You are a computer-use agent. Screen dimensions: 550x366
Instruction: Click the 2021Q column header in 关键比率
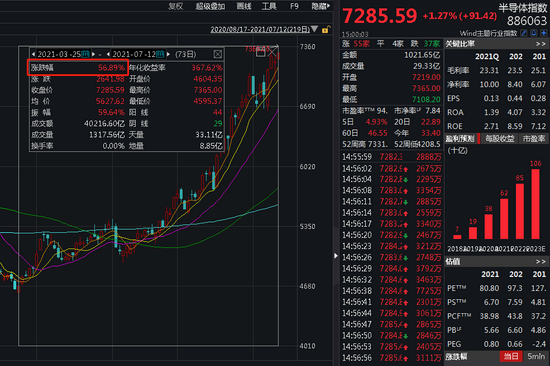[487, 56]
